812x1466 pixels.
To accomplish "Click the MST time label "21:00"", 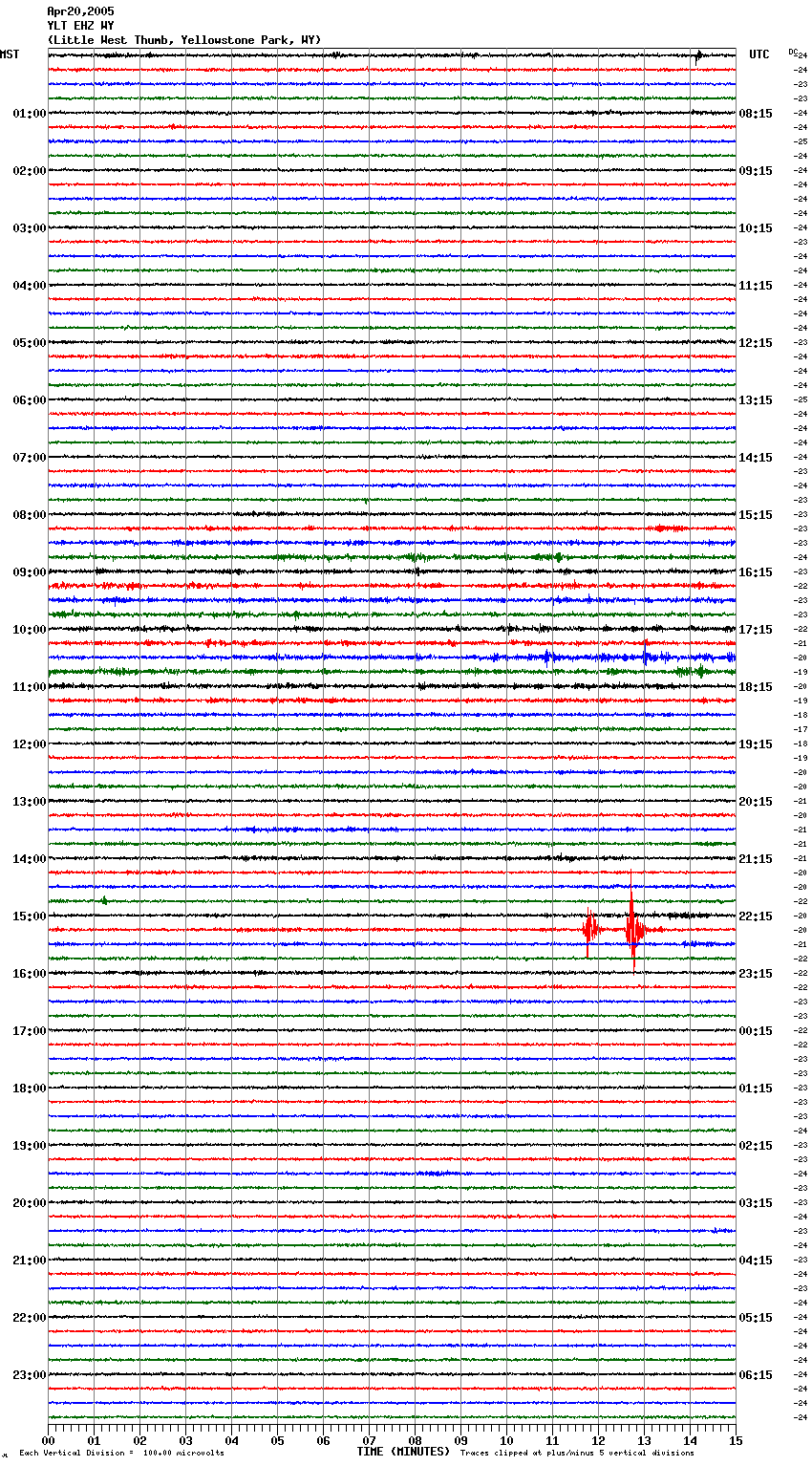I will (30, 1261).
